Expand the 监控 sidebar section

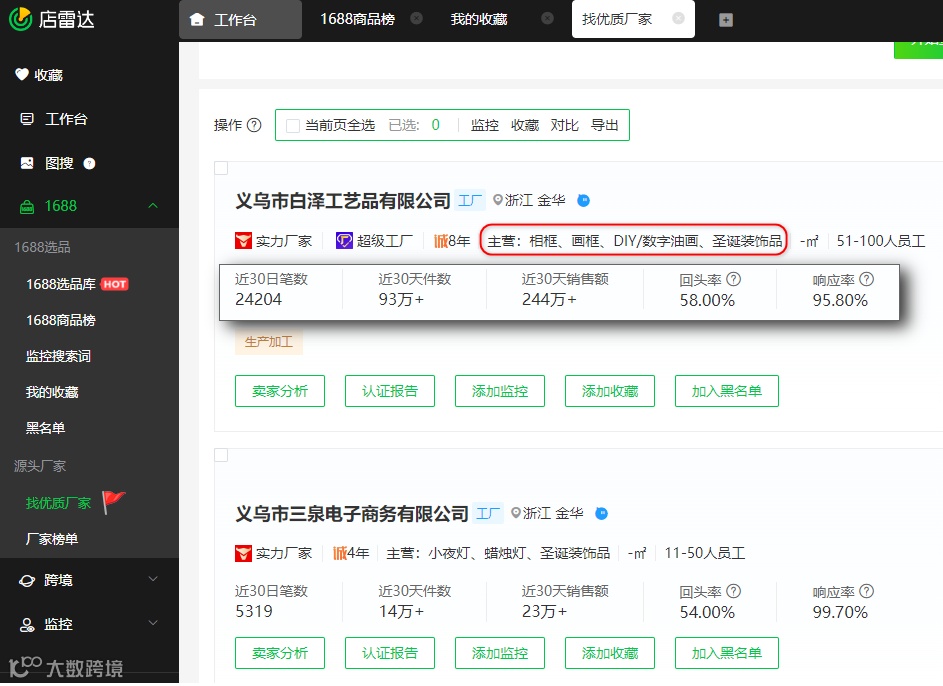(x=153, y=623)
